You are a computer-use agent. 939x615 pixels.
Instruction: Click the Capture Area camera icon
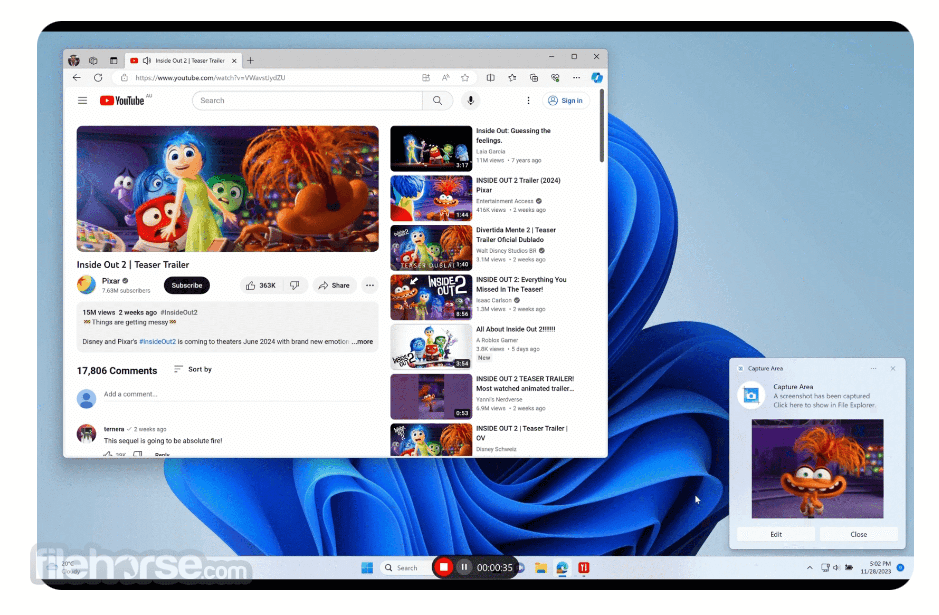click(751, 395)
